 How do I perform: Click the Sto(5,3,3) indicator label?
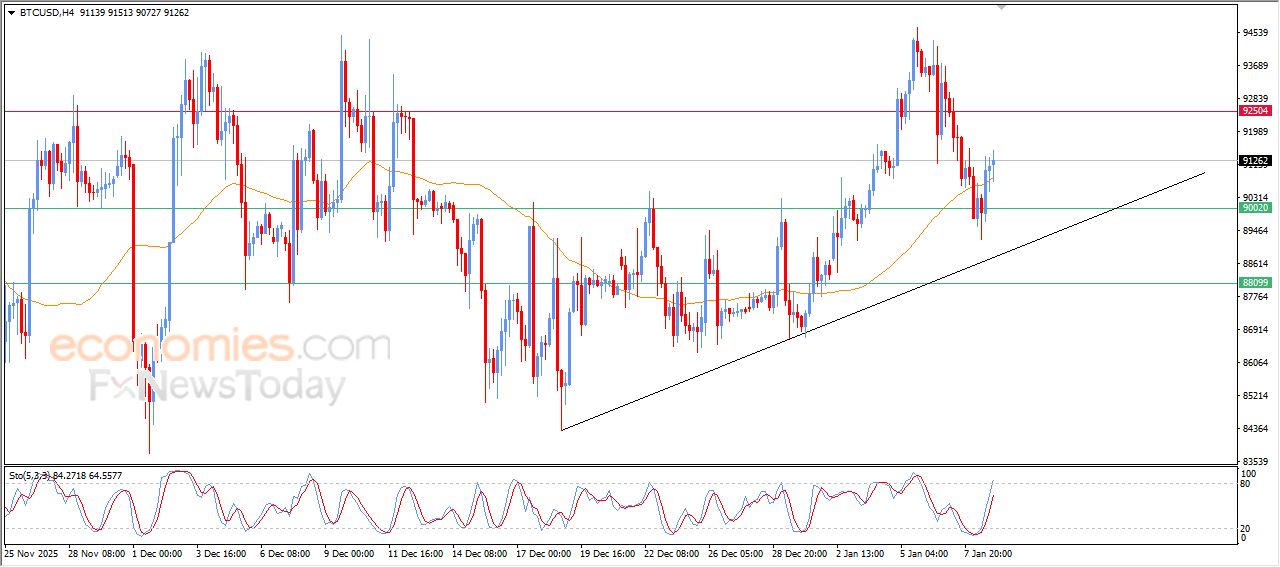point(30,476)
